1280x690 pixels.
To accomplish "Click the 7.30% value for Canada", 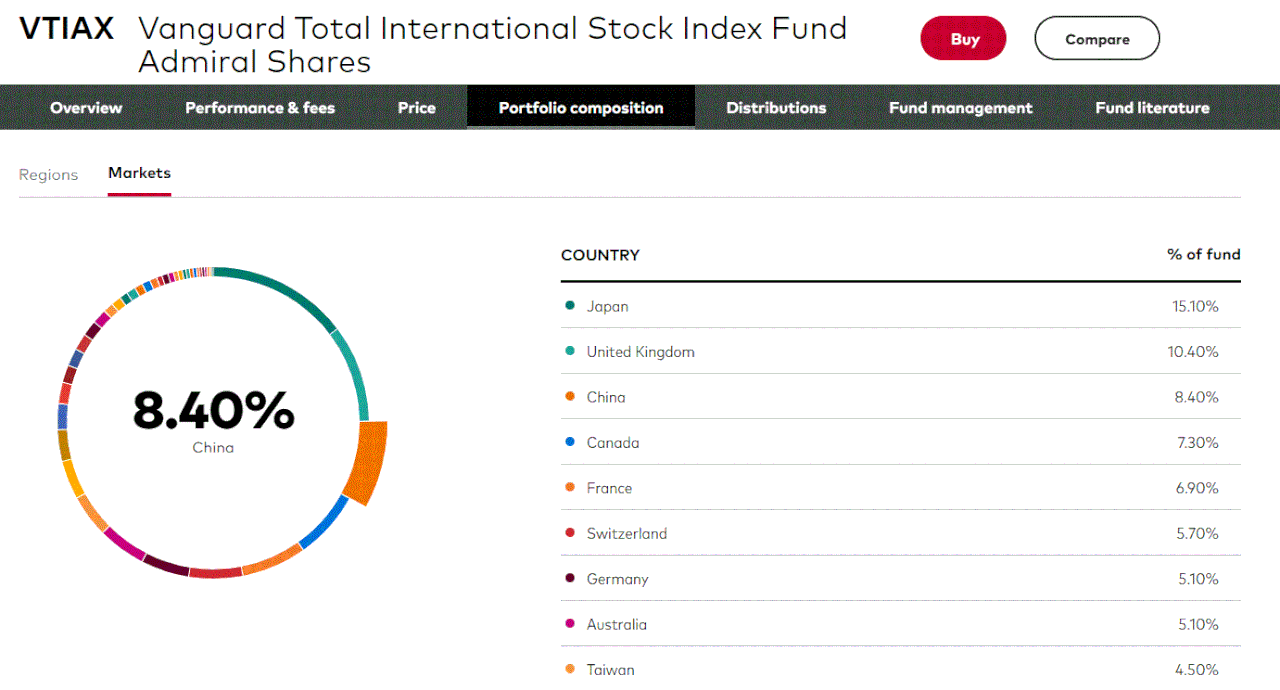I will click(x=1197, y=443).
